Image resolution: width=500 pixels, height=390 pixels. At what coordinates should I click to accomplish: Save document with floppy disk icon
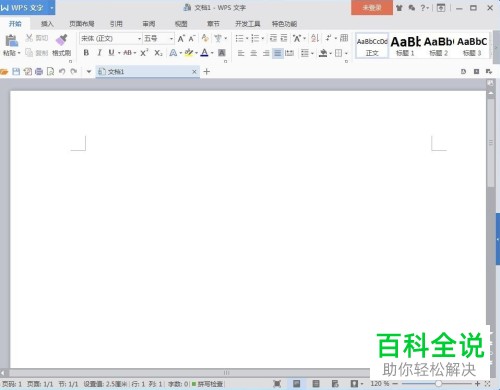click(16, 71)
